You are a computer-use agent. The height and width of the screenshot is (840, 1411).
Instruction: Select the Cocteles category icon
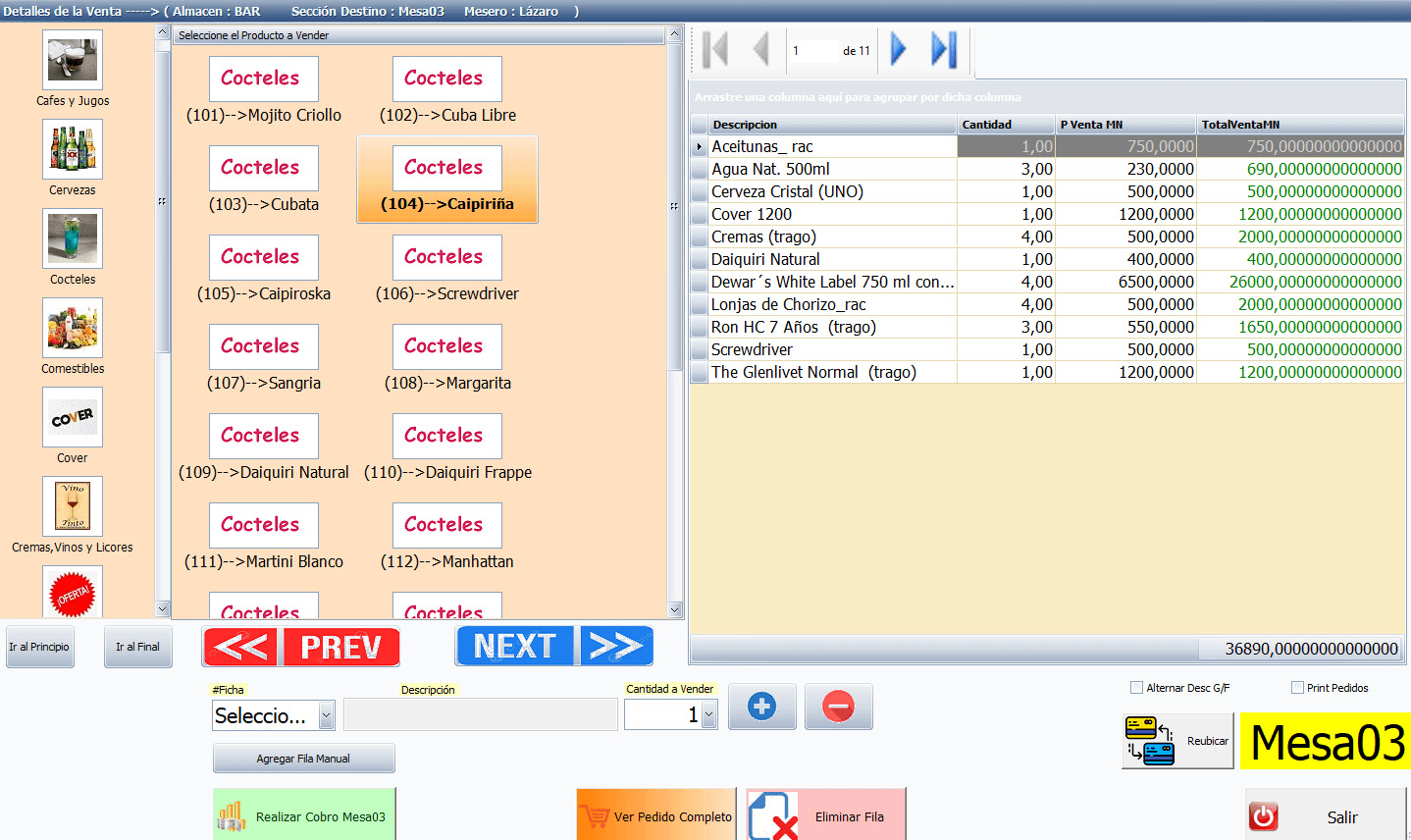click(x=72, y=237)
